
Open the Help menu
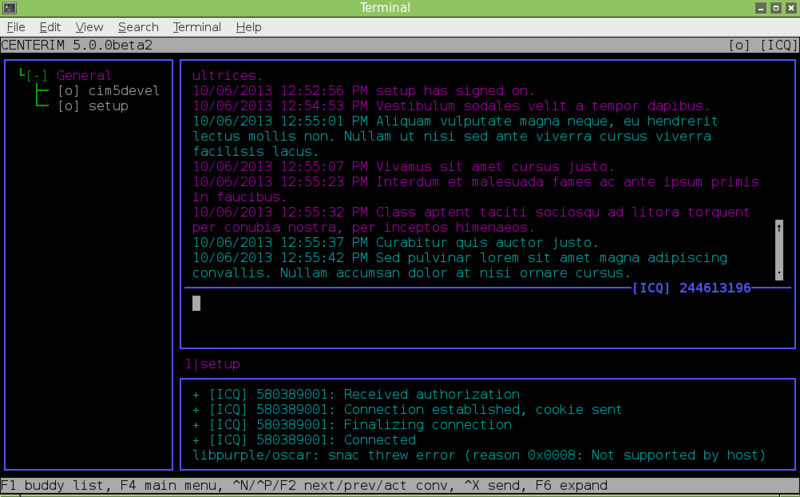pos(248,27)
